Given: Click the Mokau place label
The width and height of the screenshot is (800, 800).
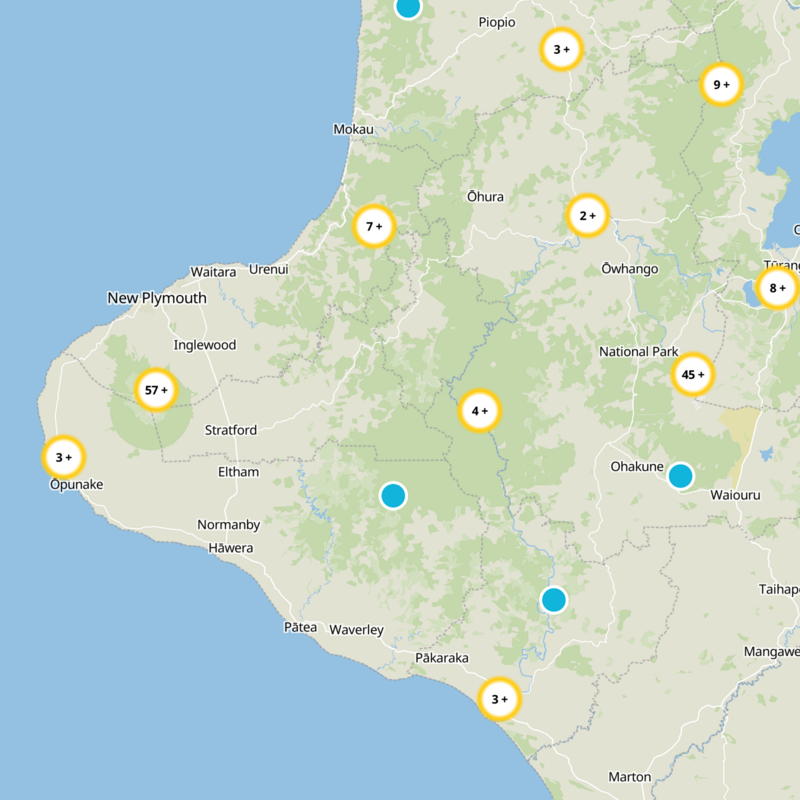Looking at the screenshot, I should click(x=353, y=130).
